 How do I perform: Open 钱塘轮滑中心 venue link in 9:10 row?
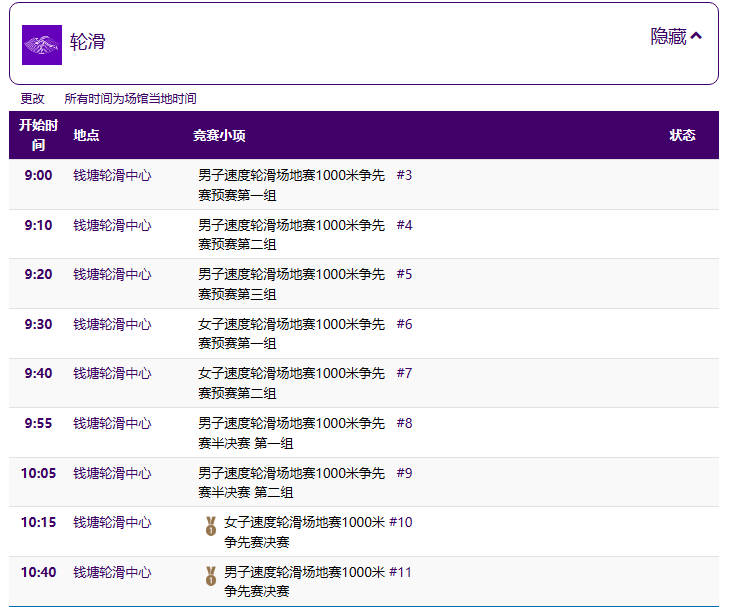point(113,226)
